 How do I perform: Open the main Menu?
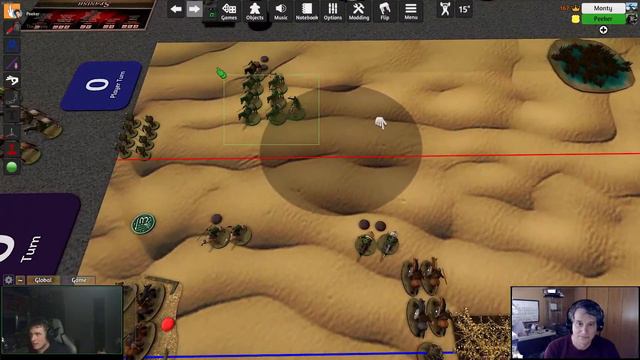411,11
